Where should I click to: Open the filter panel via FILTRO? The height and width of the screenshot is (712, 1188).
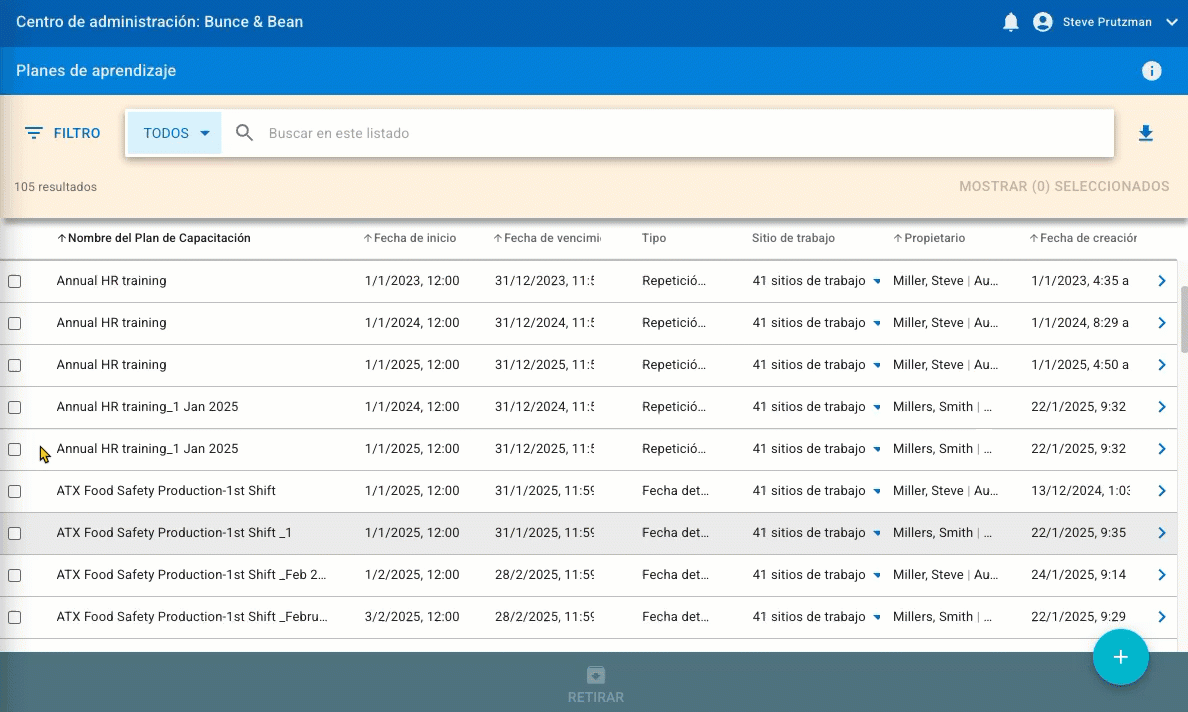(62, 133)
